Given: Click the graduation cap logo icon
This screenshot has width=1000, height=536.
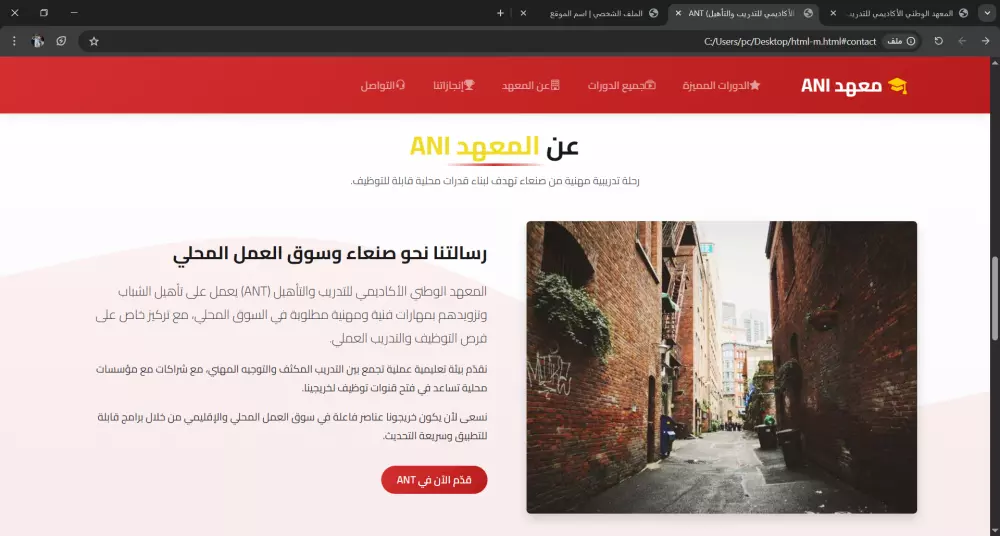Looking at the screenshot, I should coord(897,86).
